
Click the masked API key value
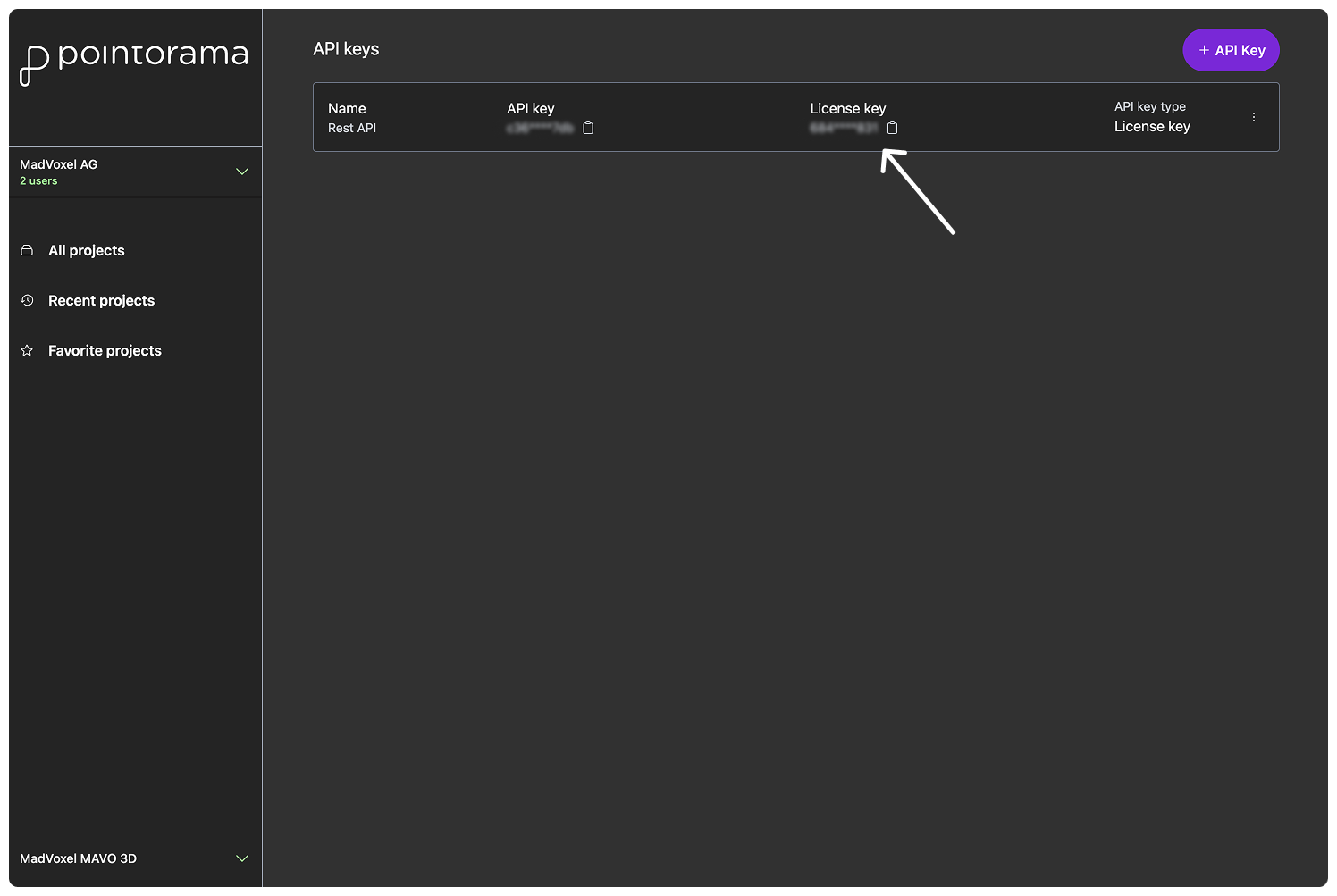pyautogui.click(x=540, y=128)
